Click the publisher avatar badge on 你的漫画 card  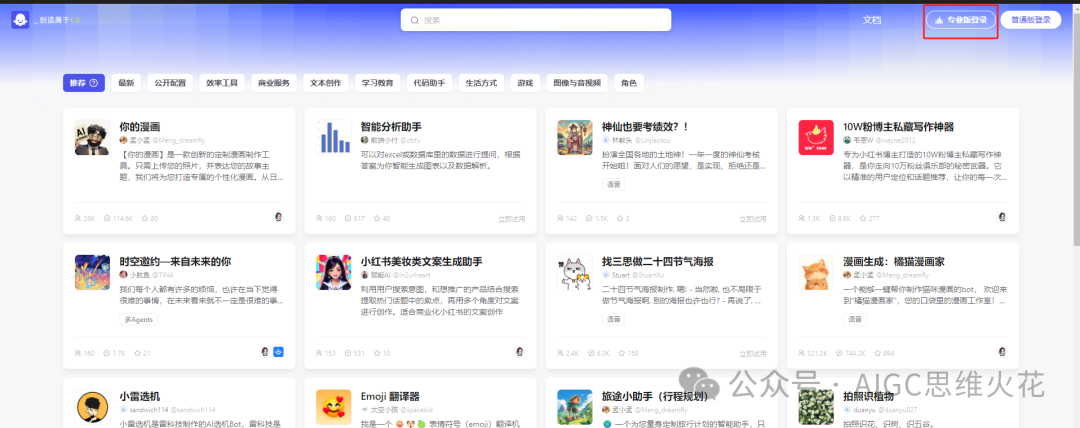point(278,216)
